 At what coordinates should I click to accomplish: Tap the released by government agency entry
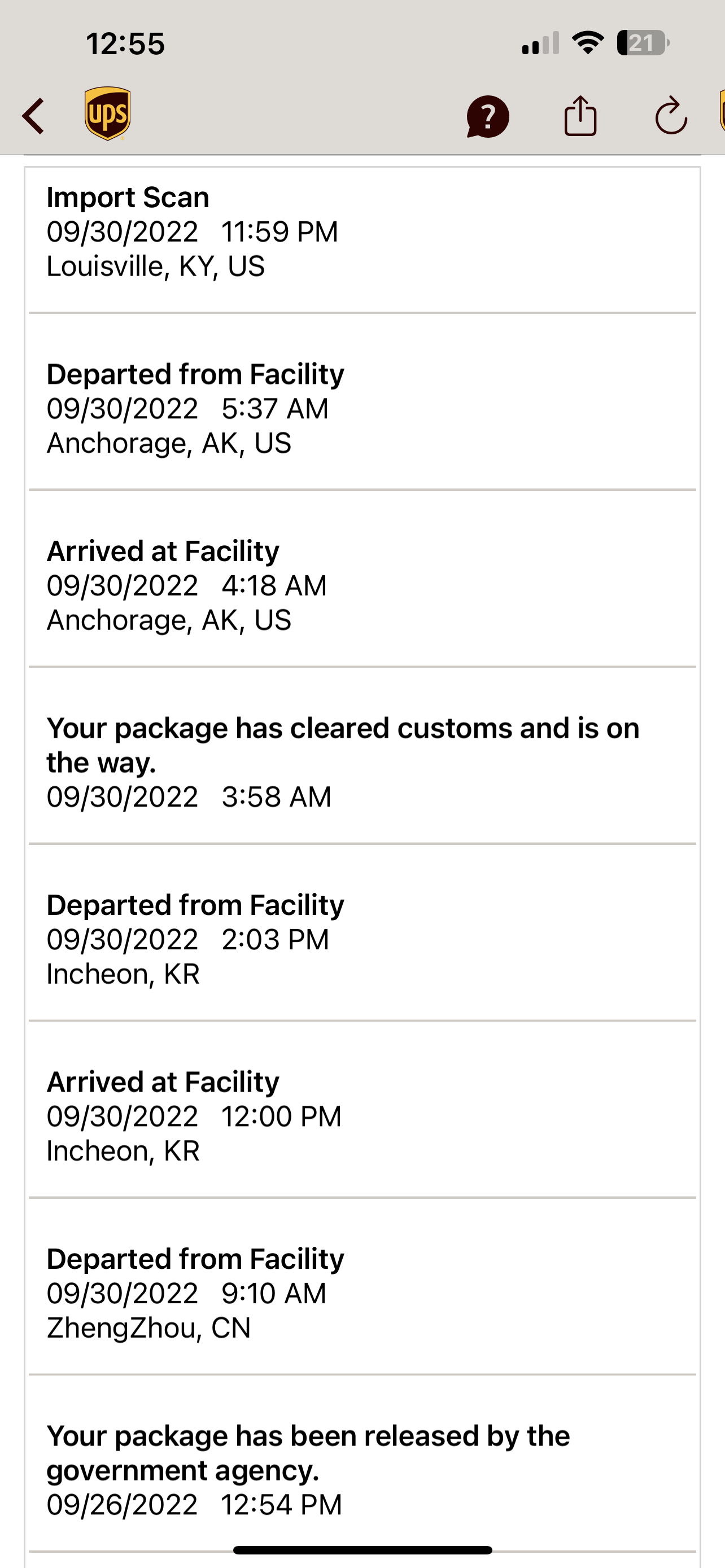pyautogui.click(x=361, y=1469)
